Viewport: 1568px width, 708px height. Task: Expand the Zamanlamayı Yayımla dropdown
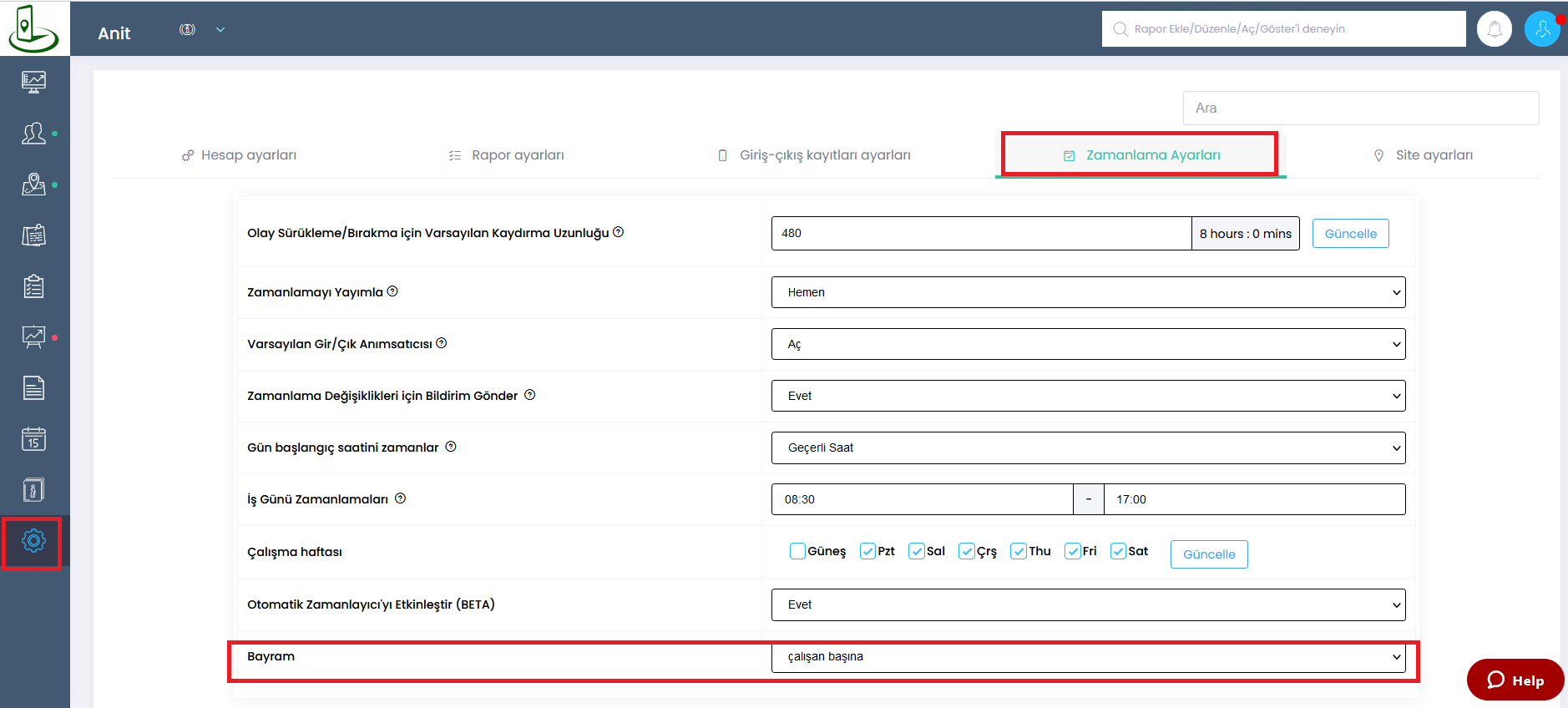point(1088,292)
